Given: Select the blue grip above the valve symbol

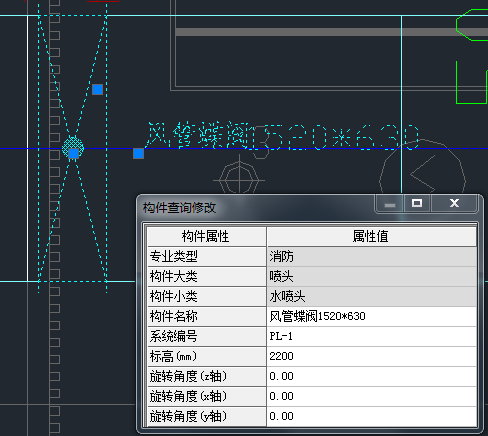Looking at the screenshot, I should (97, 89).
